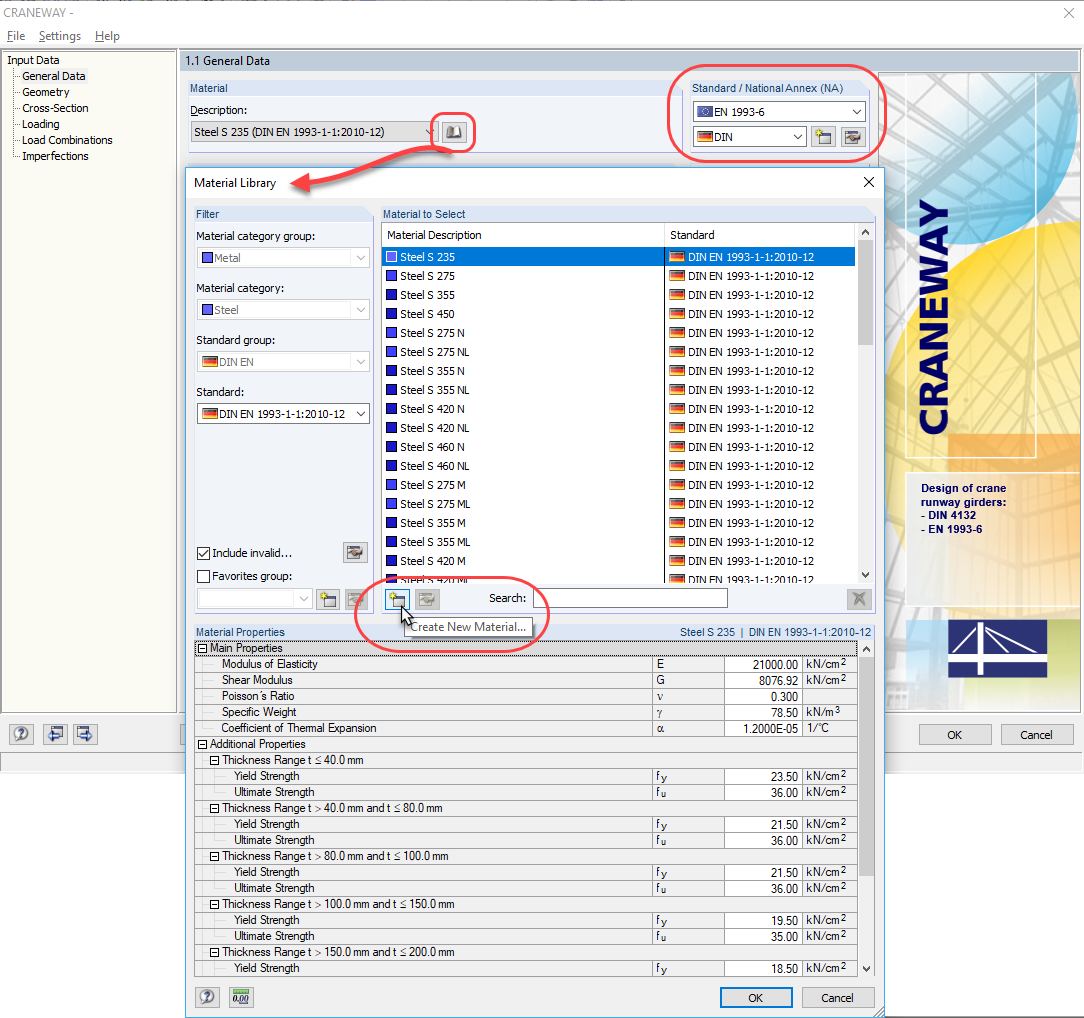Collapse Thickness Range t ≤ 40.0 mm
The height and width of the screenshot is (1018, 1084).
coord(215,760)
